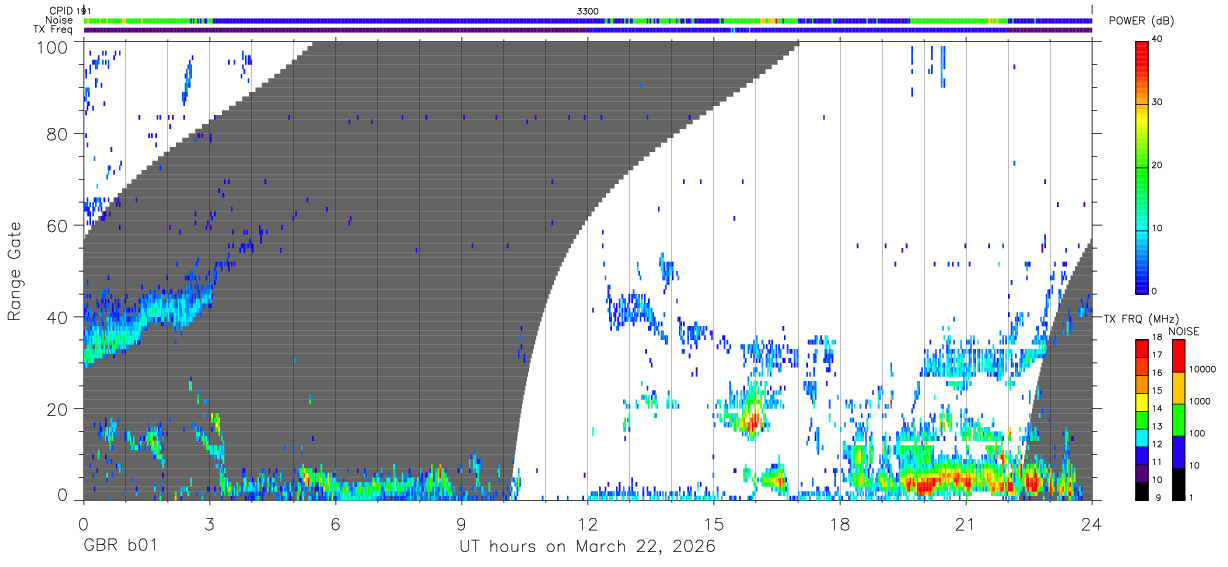1228x567 pixels.
Task: Click the 18 tick label on UT hours axis
Action: point(840,524)
